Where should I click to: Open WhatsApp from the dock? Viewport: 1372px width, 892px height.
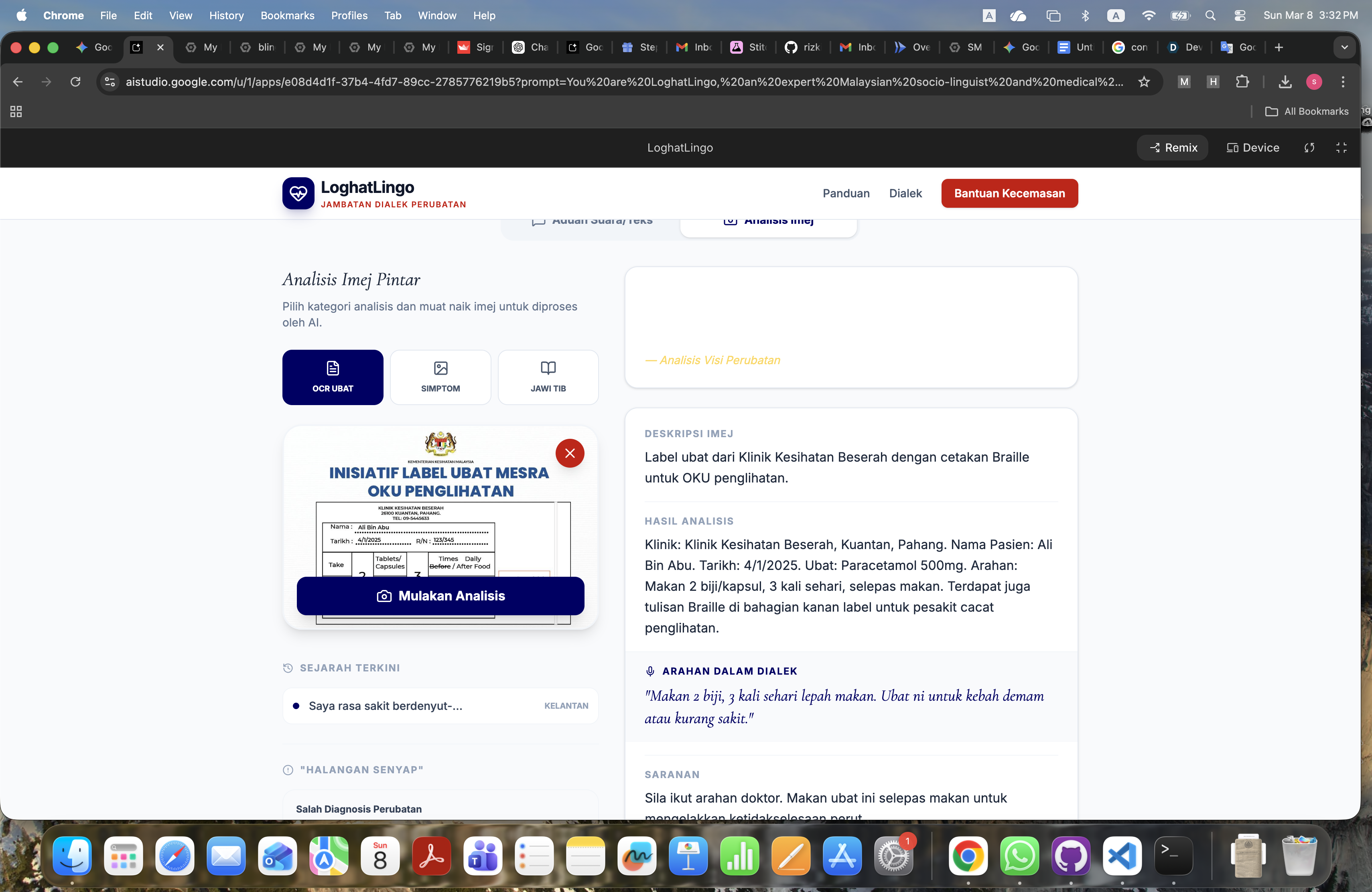[x=1019, y=856]
